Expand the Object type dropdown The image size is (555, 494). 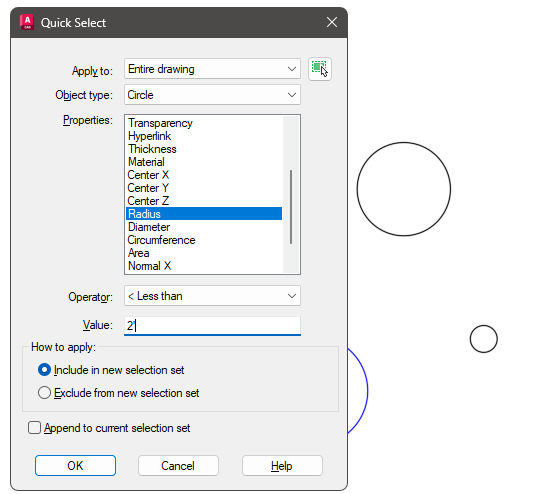212,94
